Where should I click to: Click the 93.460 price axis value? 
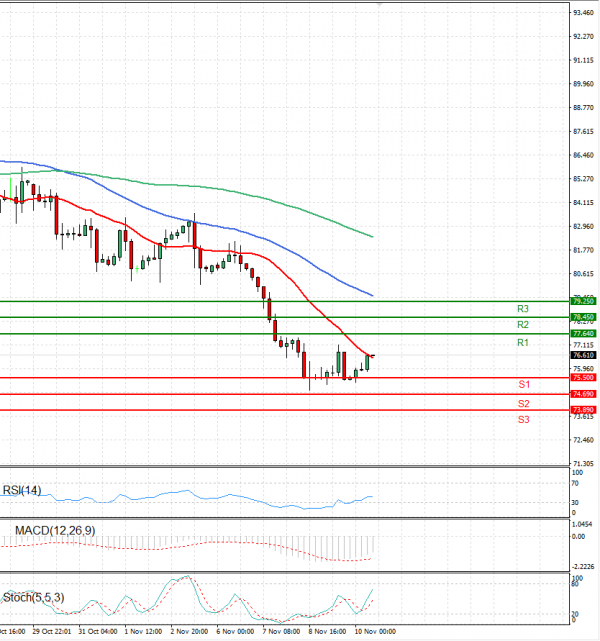pos(583,13)
